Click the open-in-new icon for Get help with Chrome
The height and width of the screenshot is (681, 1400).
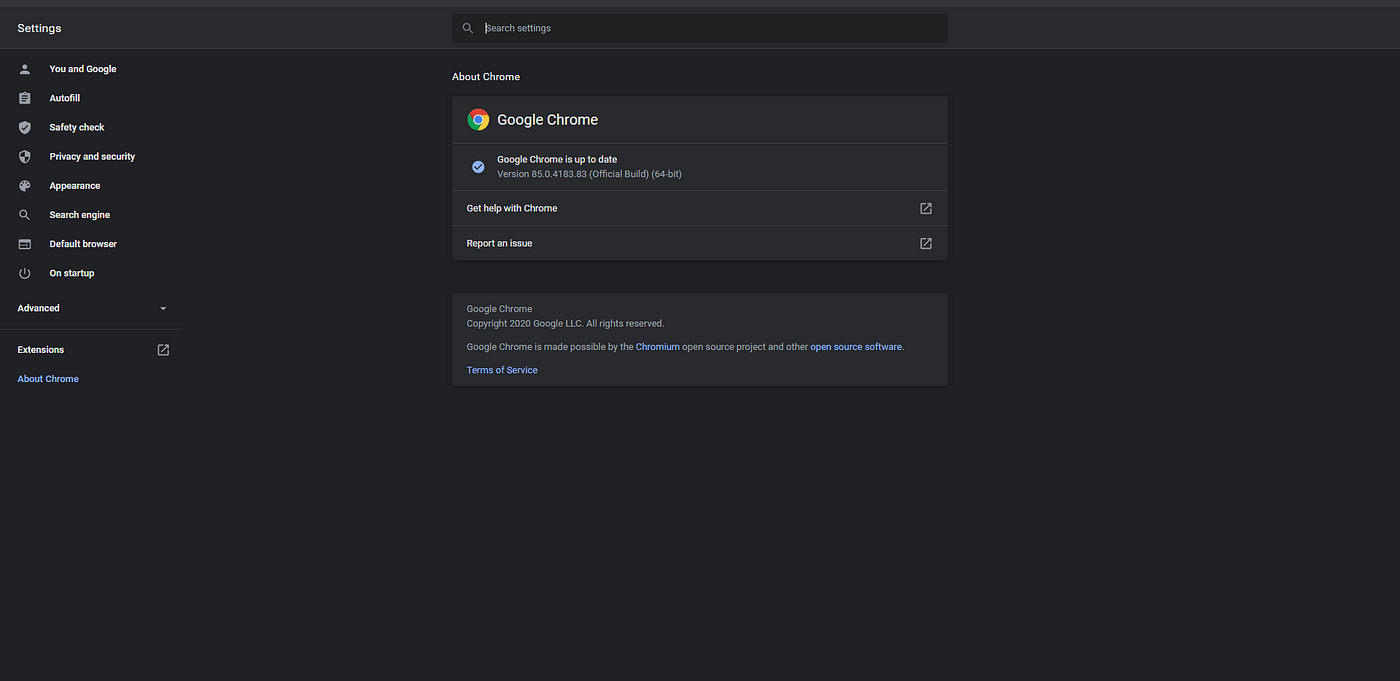click(925, 208)
